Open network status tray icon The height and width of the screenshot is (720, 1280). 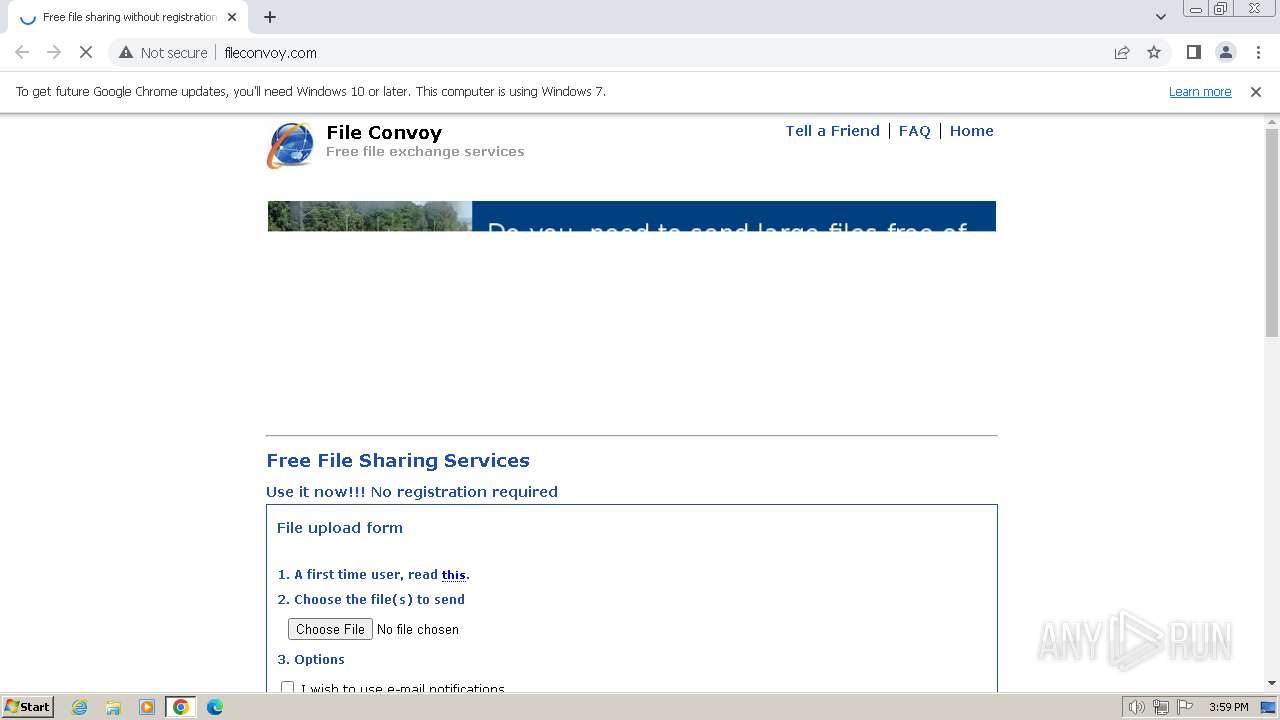click(1160, 707)
